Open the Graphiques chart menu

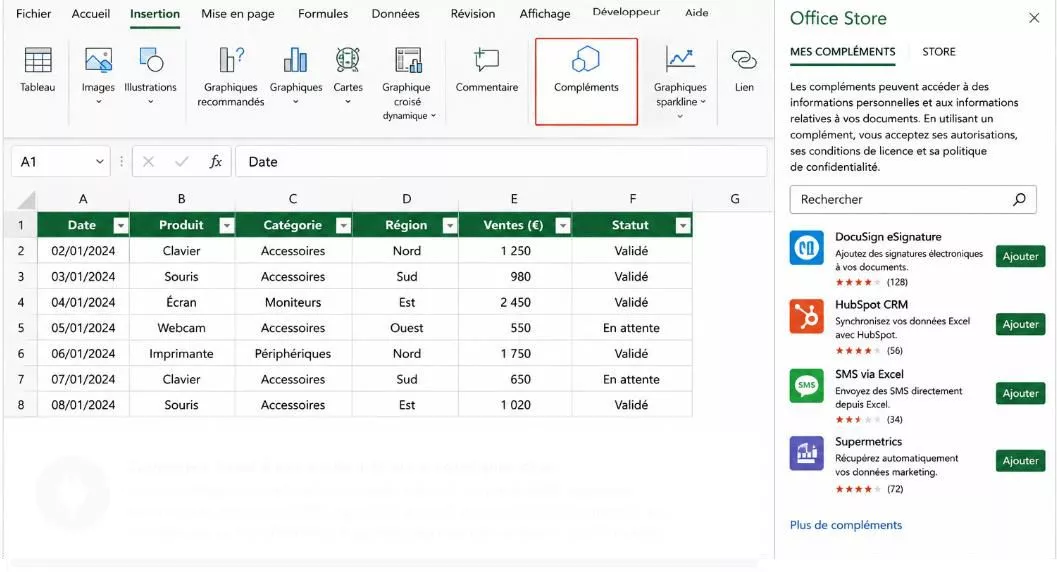coord(296,74)
